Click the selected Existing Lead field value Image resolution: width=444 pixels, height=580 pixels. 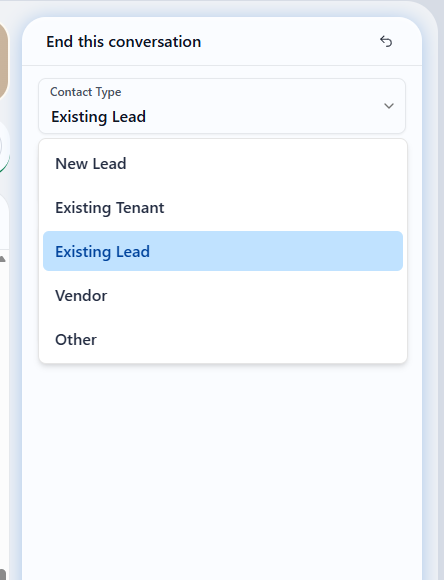[98, 117]
